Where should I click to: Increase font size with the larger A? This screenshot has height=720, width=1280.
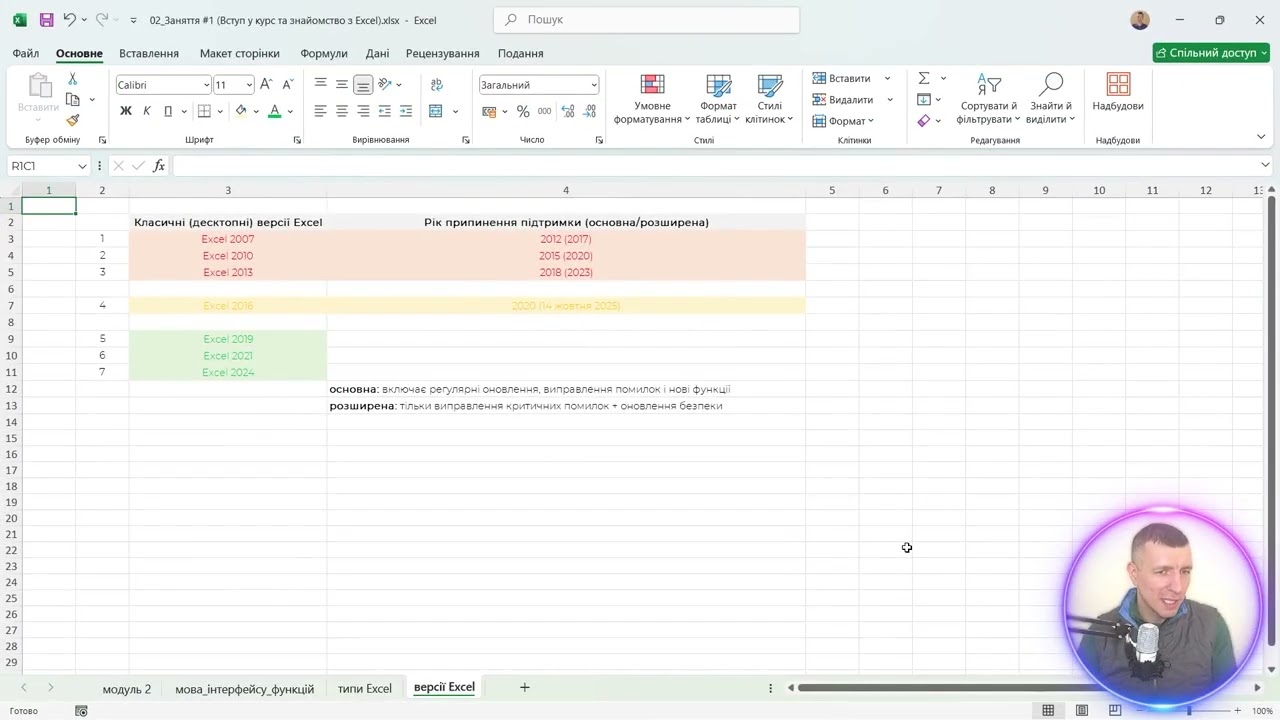266,85
